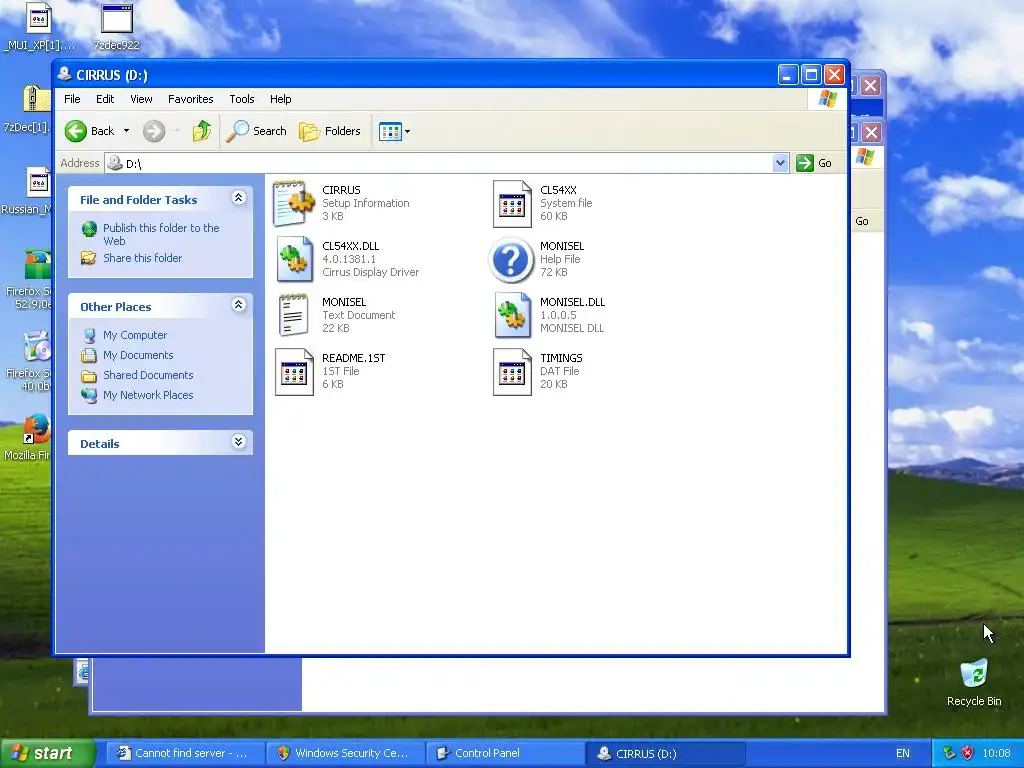Collapse File and Folder Tasks panel

pyautogui.click(x=239, y=198)
